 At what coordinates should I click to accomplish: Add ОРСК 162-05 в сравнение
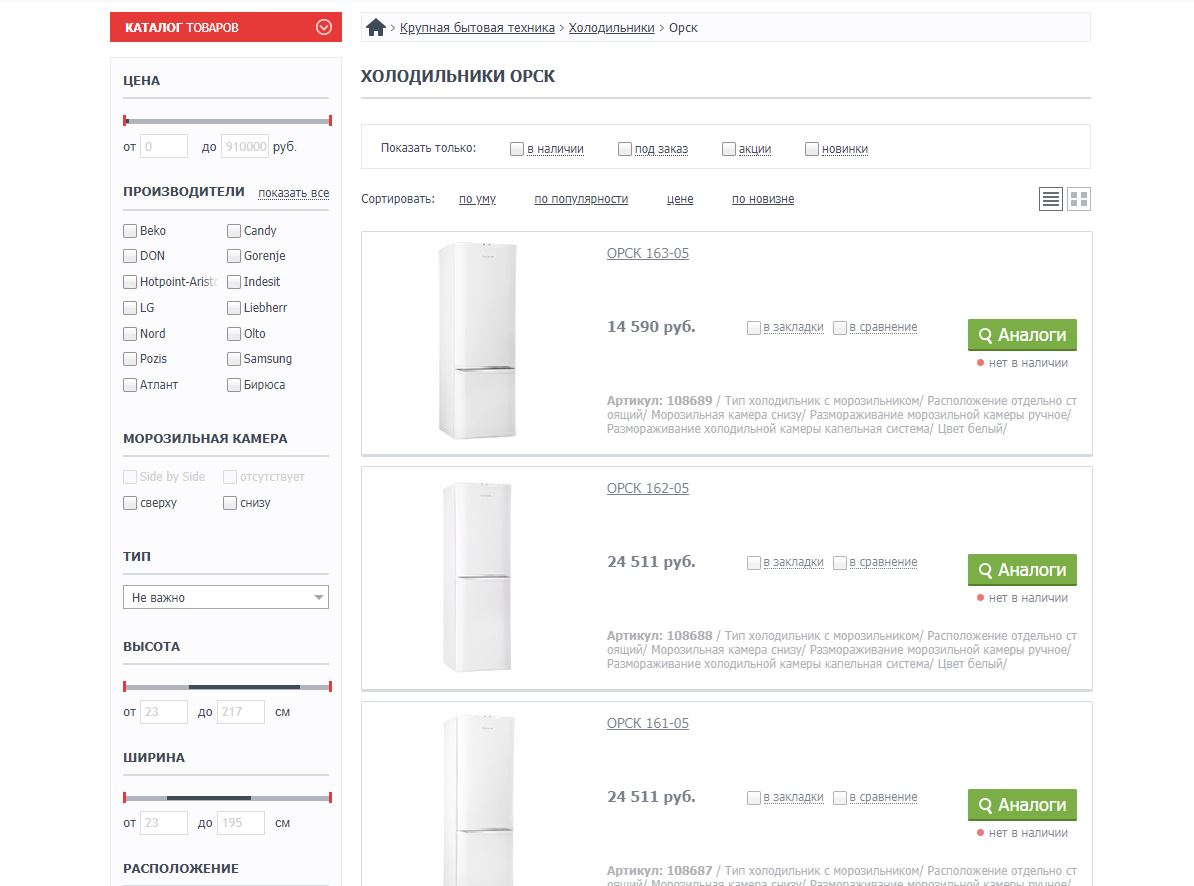[x=840, y=563]
